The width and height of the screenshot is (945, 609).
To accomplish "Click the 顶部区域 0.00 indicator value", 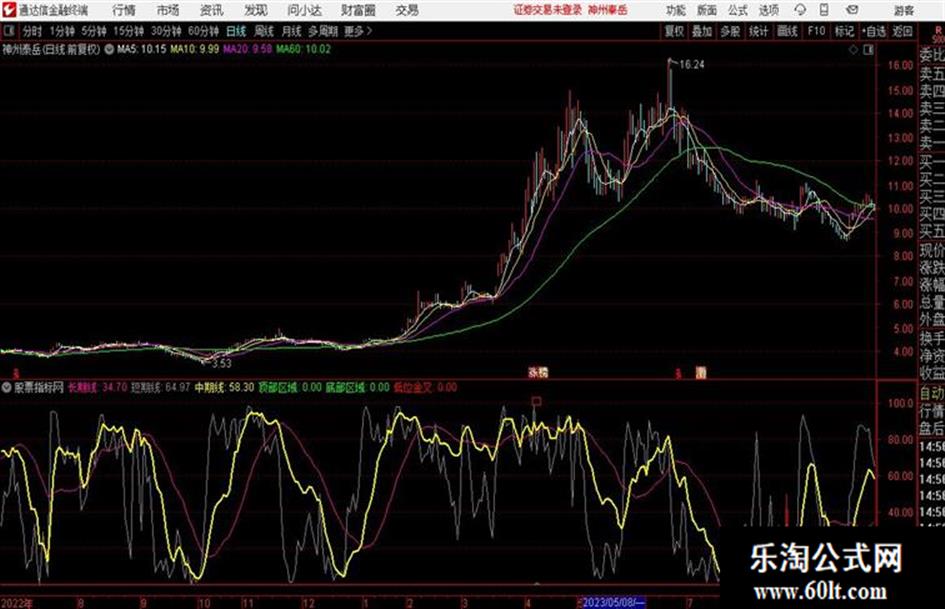I will coord(290,388).
